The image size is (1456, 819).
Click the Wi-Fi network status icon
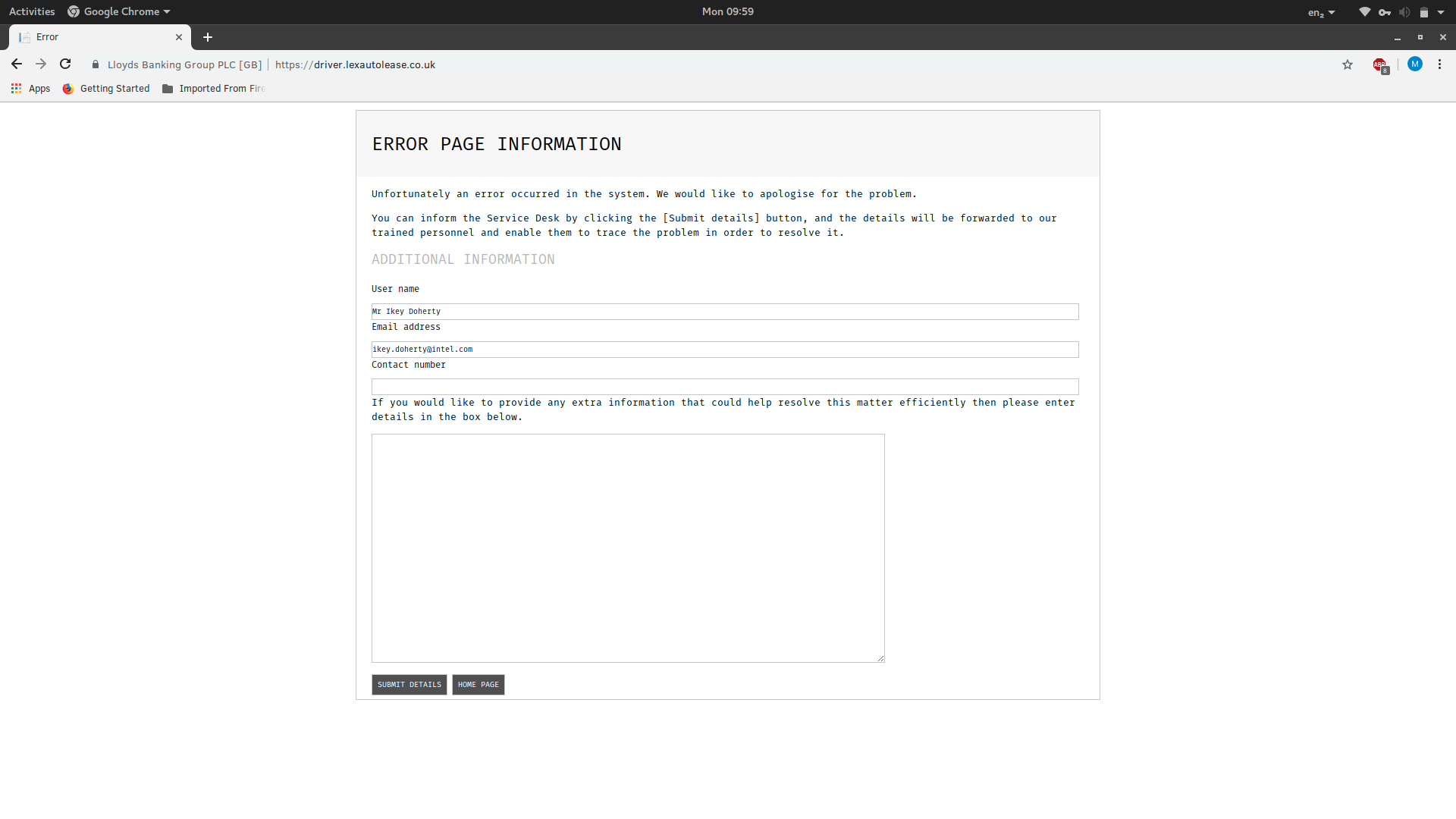[1365, 12]
